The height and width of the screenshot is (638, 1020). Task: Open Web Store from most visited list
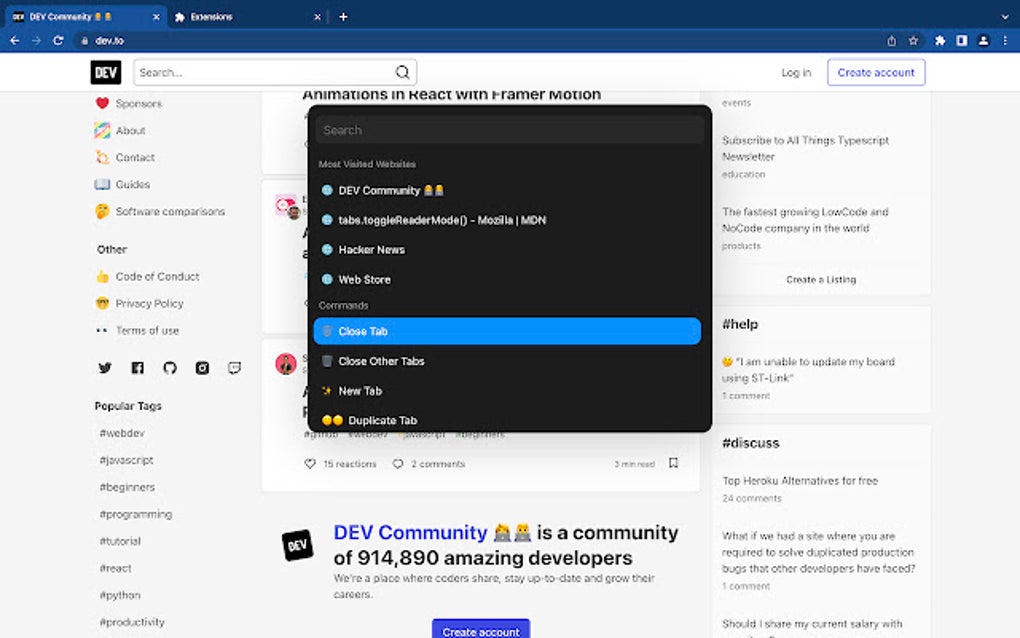coord(507,280)
